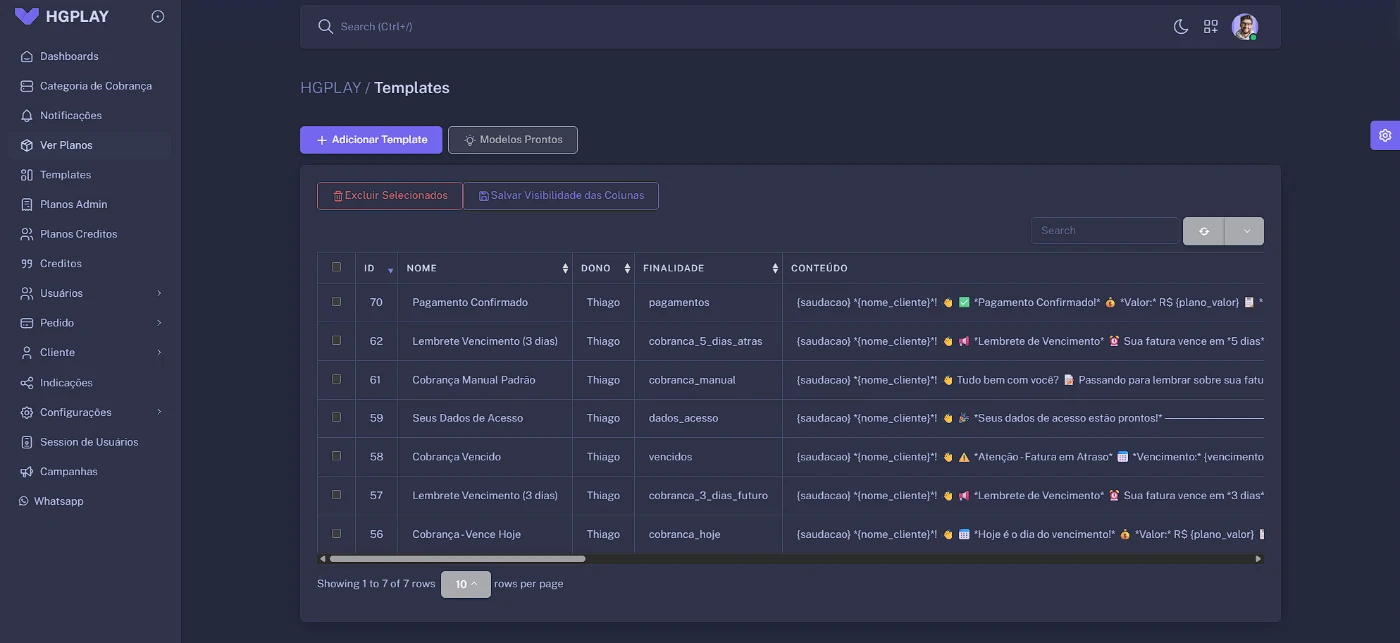The image size is (1400, 643).
Task: Select the Pagamento Confirmado row checkbox
Action: pyautogui.click(x=336, y=301)
